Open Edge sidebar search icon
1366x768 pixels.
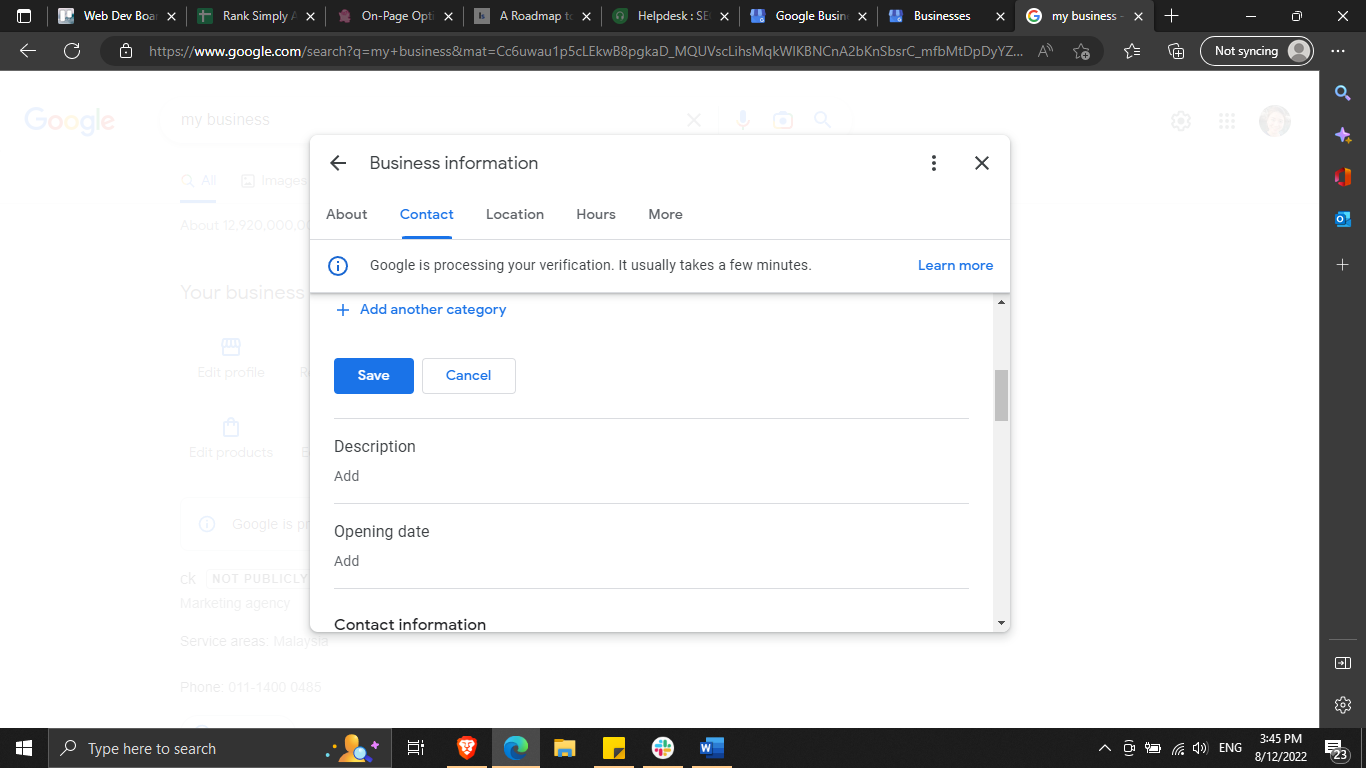(1343, 93)
